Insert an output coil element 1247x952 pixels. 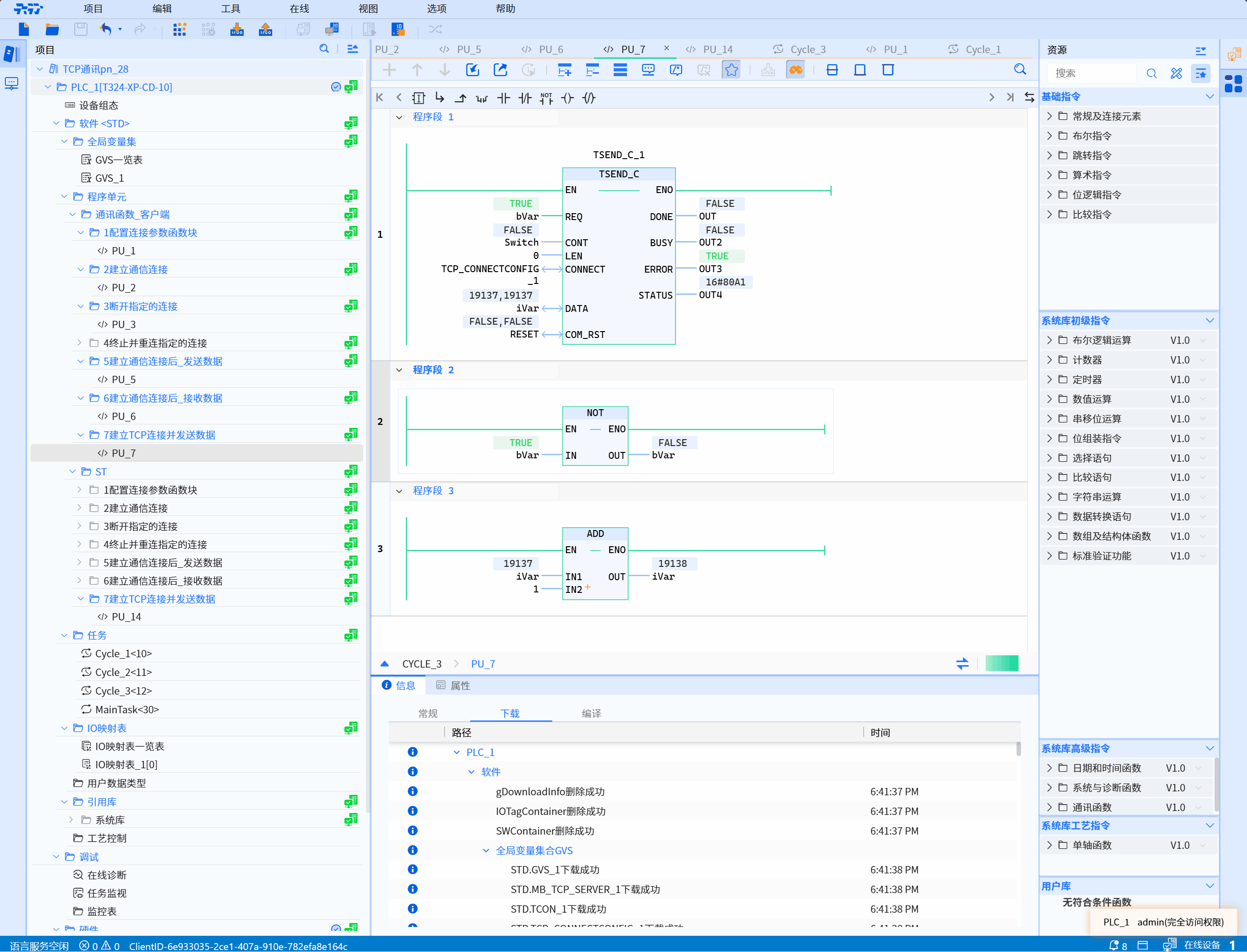567,98
